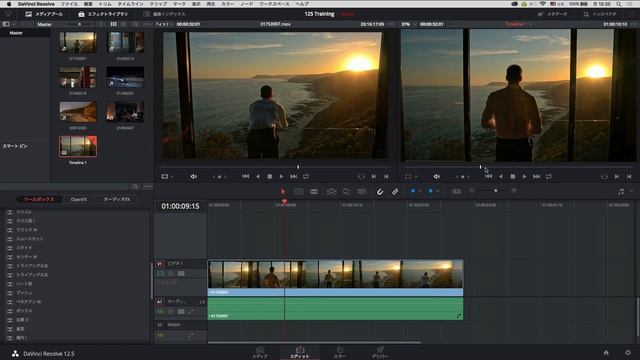This screenshot has width=640, height=360.
Task: Select the trim edit mode tool
Action: click(x=298, y=191)
